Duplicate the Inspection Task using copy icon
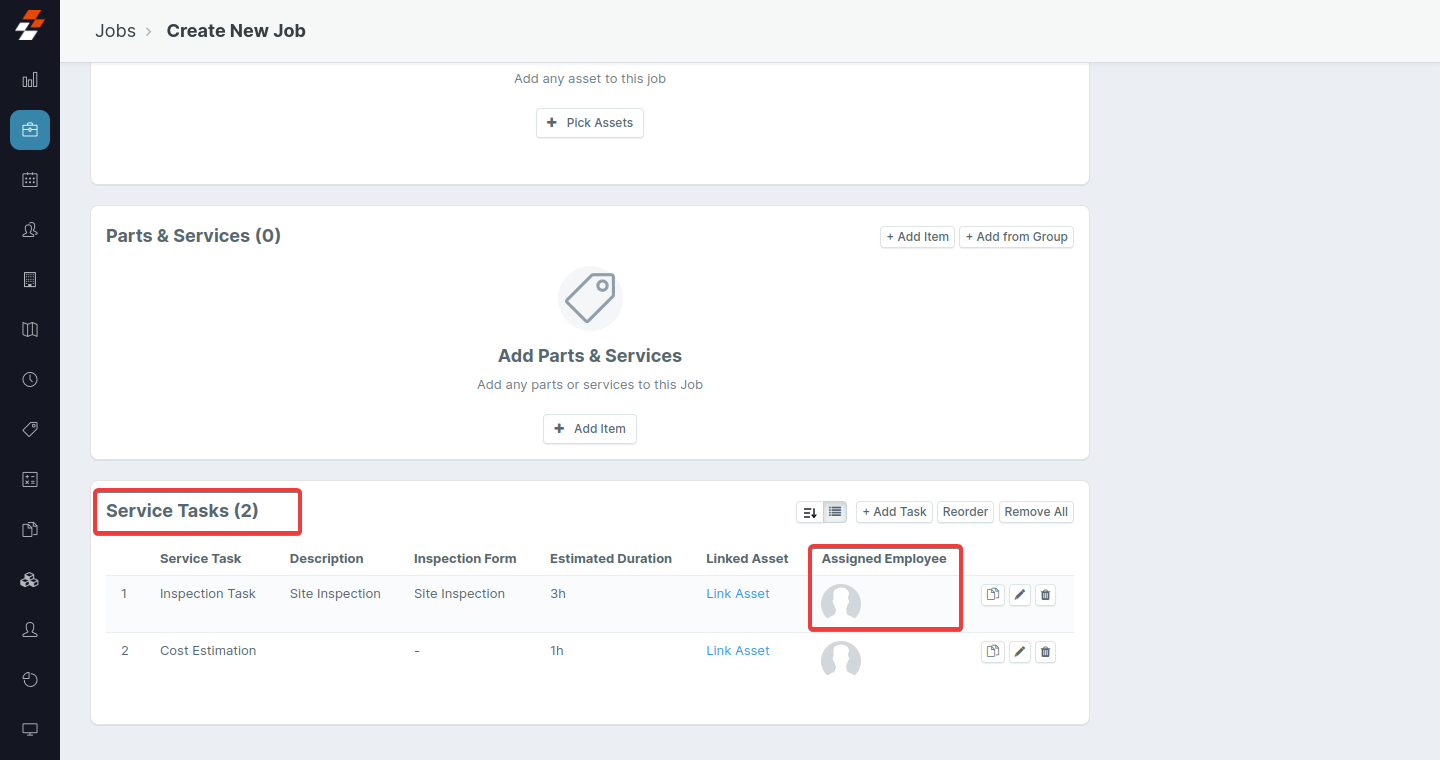 pos(992,595)
